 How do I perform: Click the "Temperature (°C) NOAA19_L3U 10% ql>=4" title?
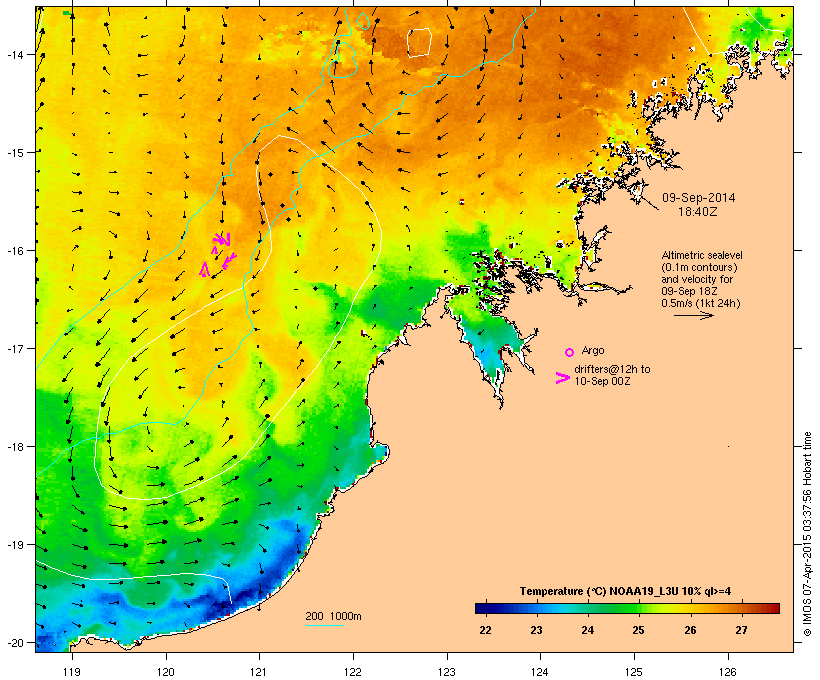coord(625,591)
